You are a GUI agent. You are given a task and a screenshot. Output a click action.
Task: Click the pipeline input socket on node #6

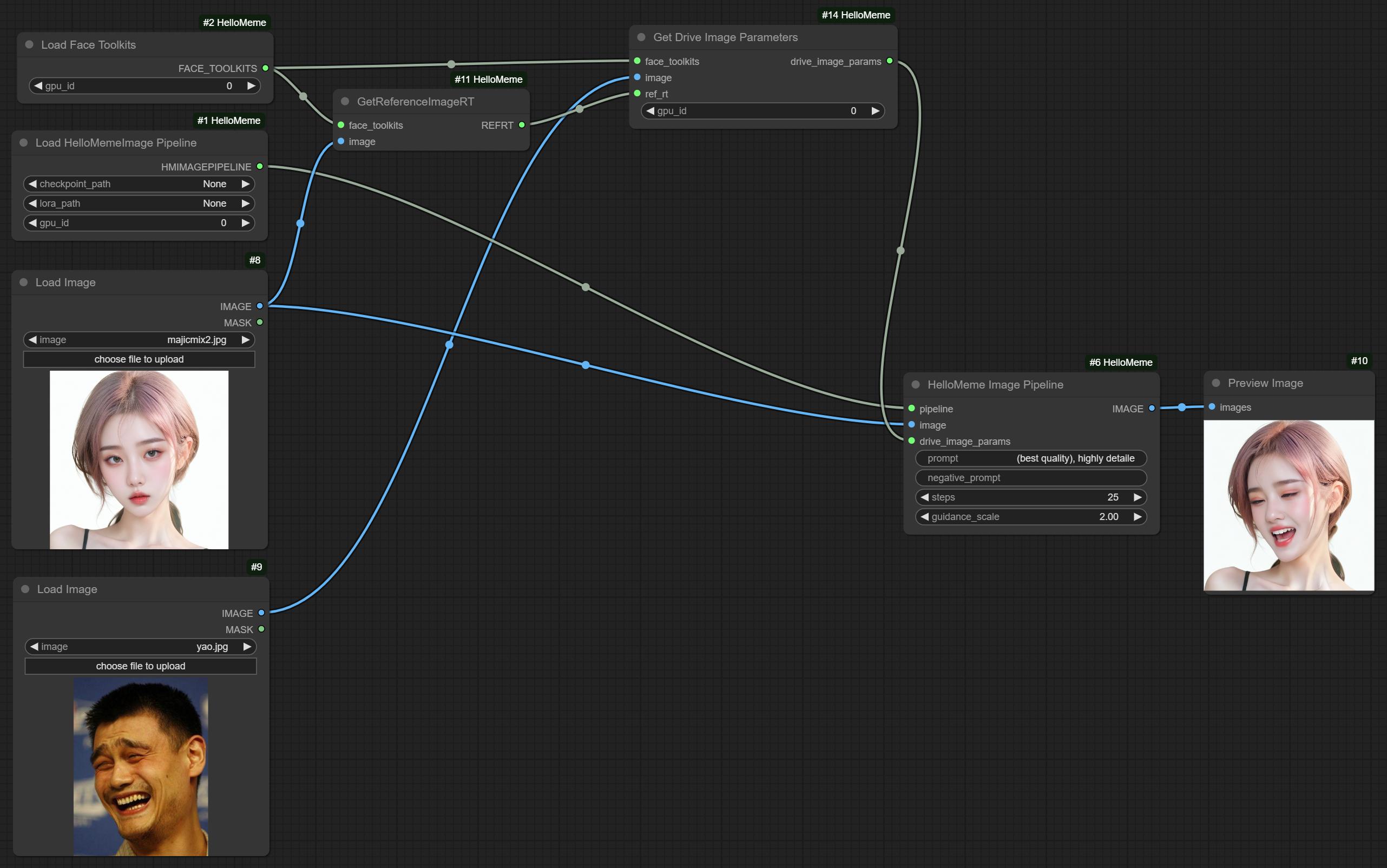pyautogui.click(x=912, y=409)
